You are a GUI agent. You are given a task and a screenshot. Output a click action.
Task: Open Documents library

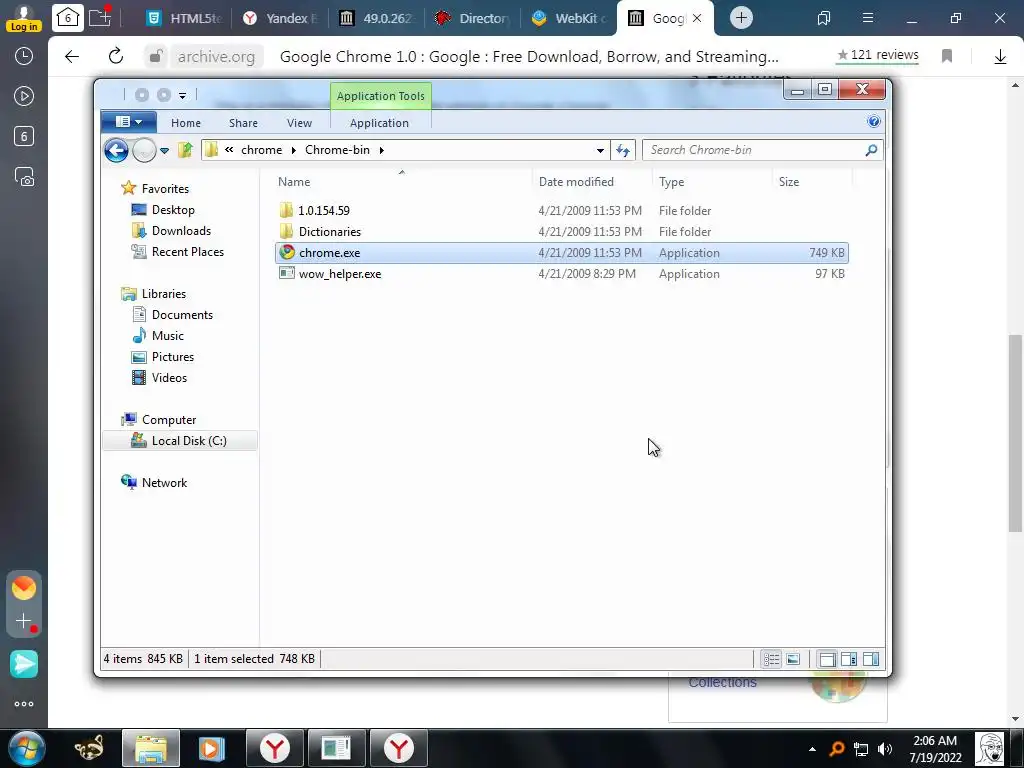tap(182, 315)
